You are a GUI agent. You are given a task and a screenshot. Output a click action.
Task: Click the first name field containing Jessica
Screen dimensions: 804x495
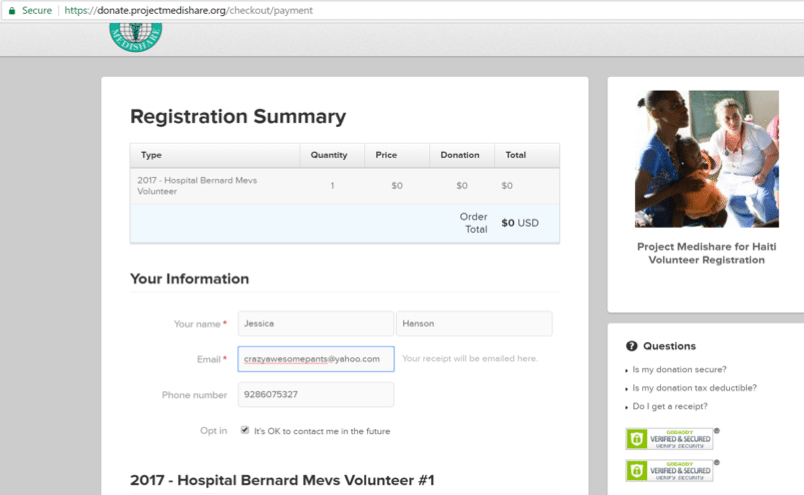316,323
